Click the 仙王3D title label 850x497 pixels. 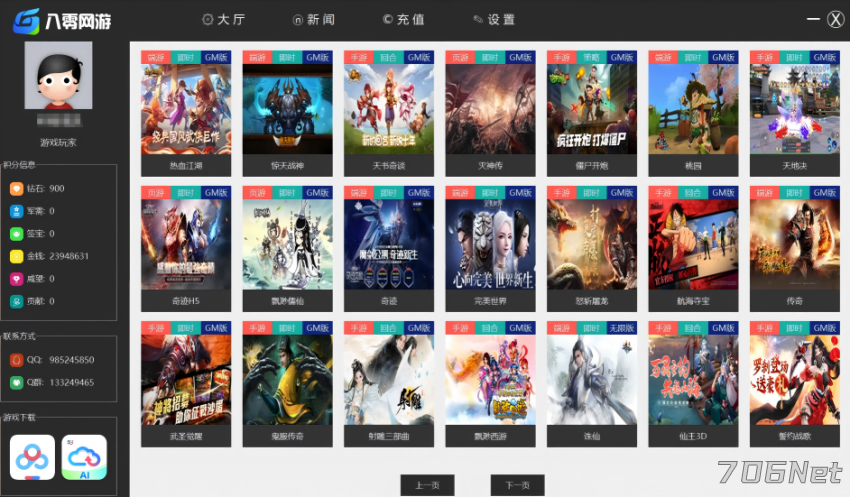(x=693, y=436)
